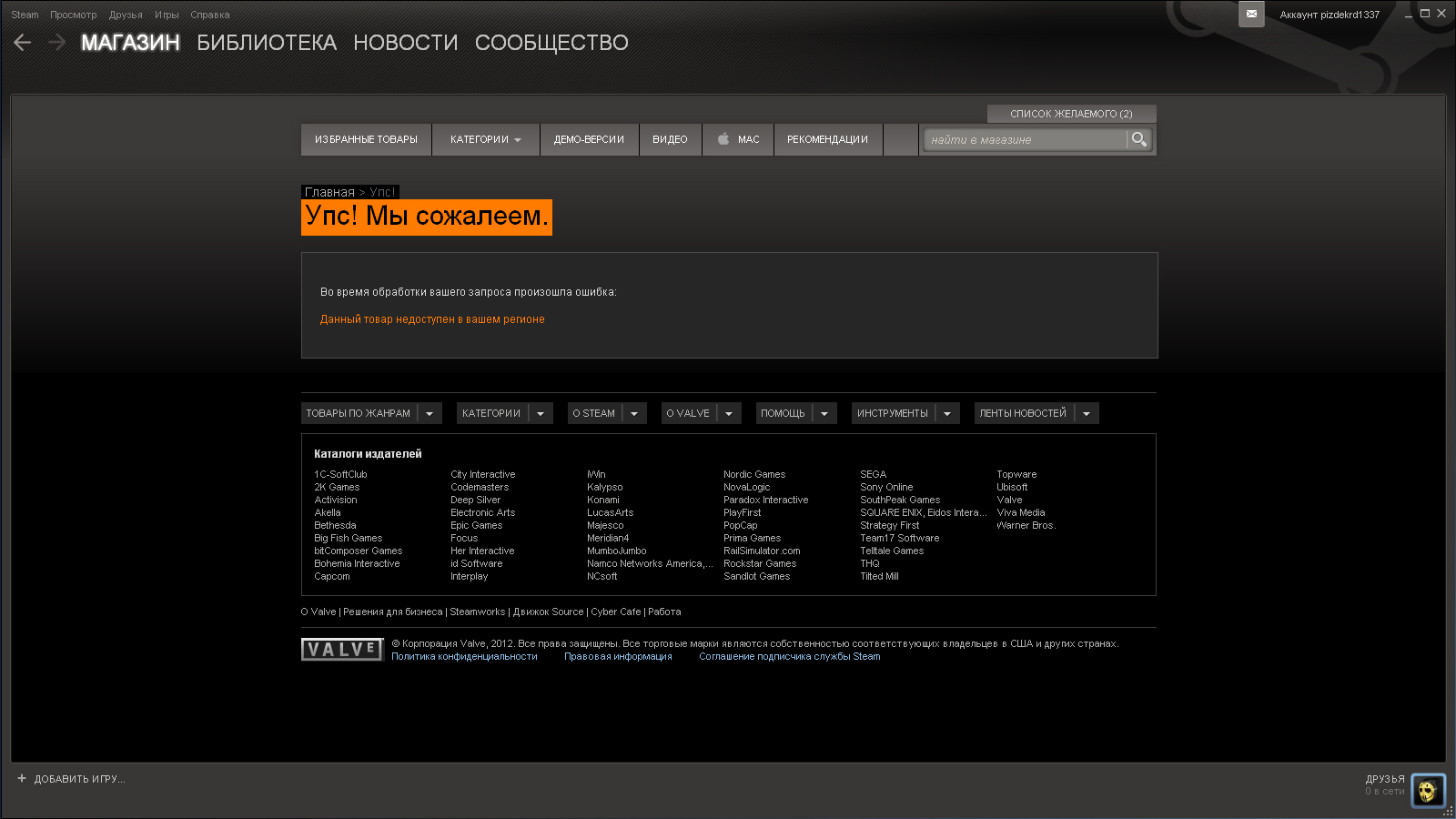Screen dimensions: 1456x819
Task: Expand the О STEAM dropdown arrow
Action: (634, 413)
